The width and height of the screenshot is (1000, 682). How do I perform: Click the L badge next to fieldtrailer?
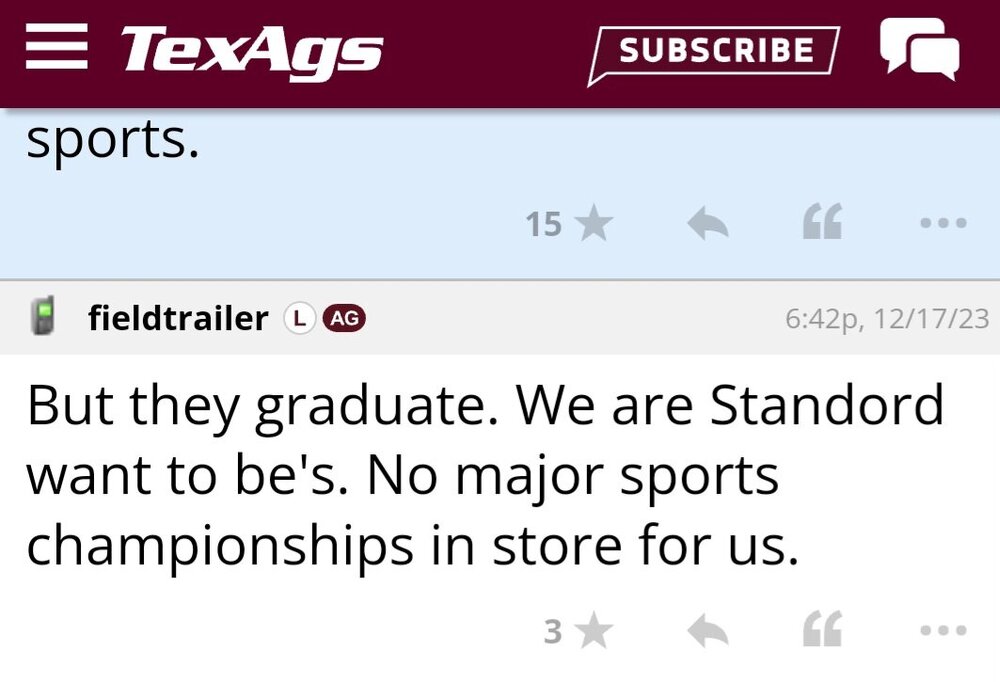pos(297,318)
